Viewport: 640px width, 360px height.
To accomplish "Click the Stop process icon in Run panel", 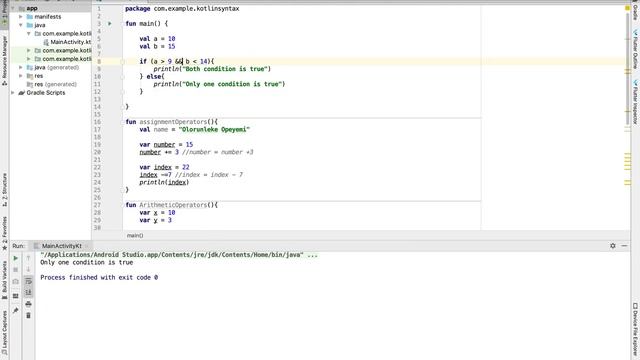I will click(x=16, y=270).
